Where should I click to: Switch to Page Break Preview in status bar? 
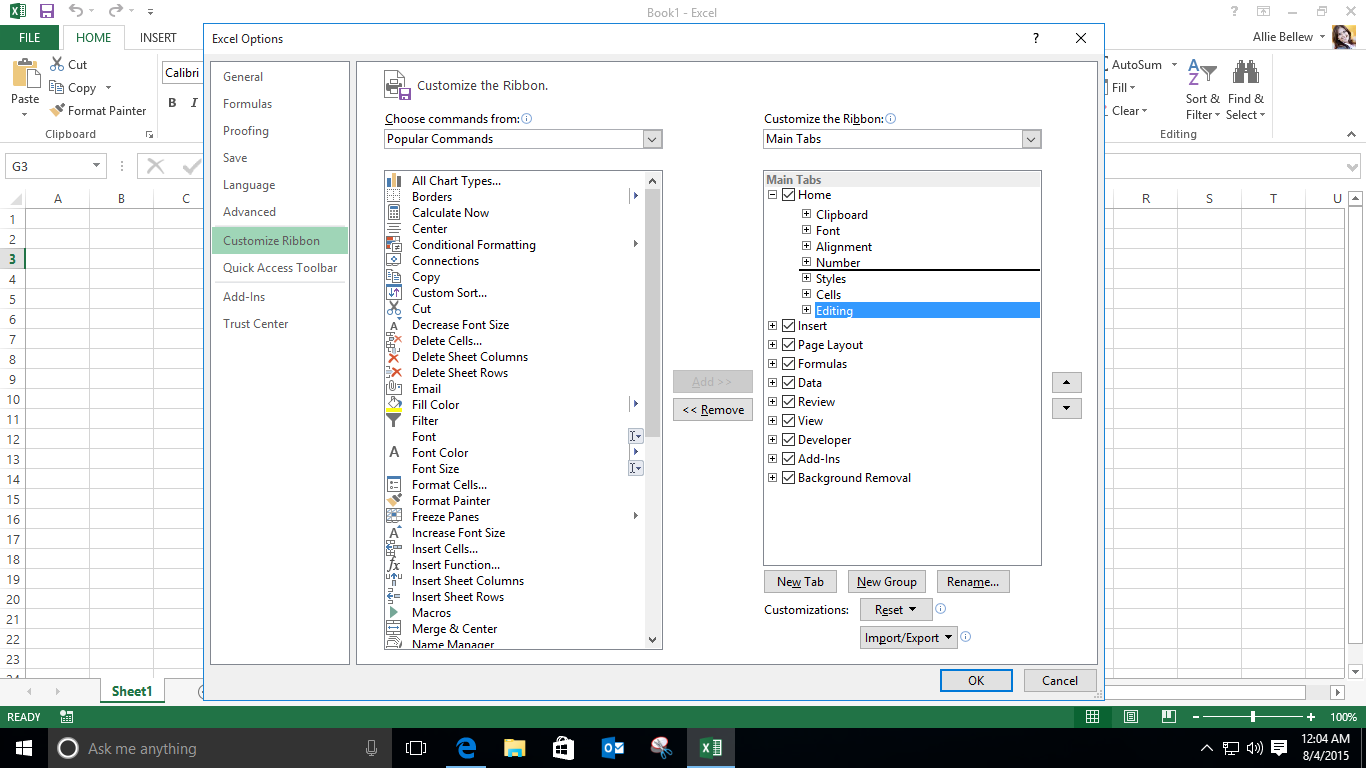tap(1169, 717)
